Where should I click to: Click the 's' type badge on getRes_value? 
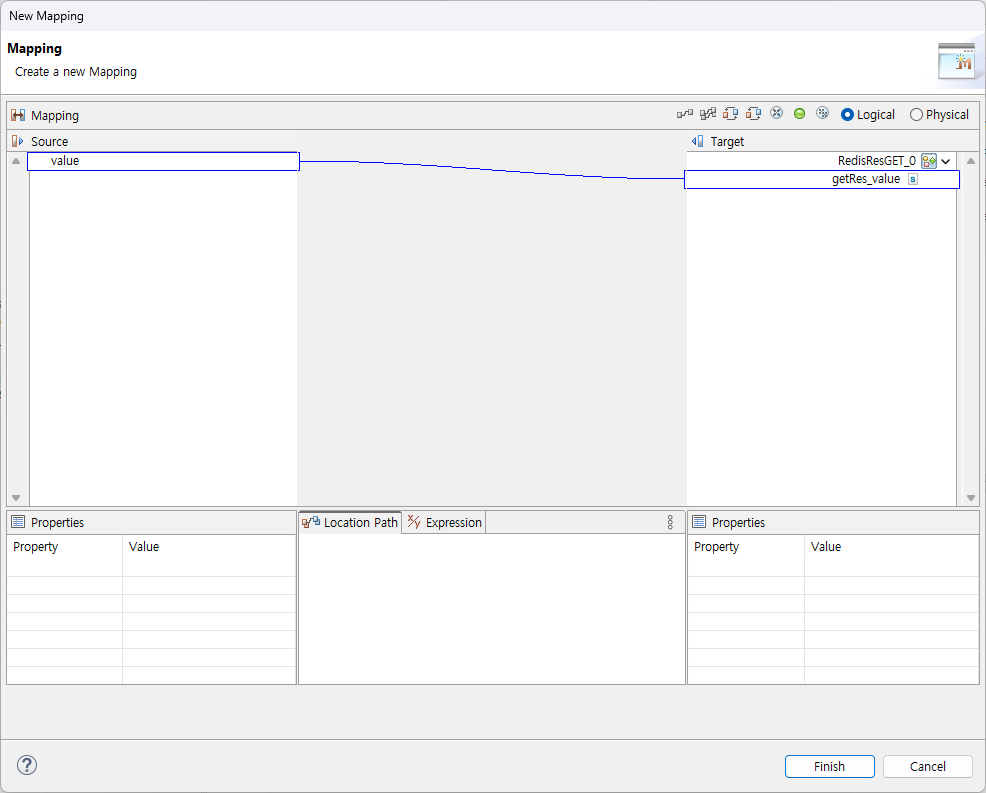pos(911,179)
